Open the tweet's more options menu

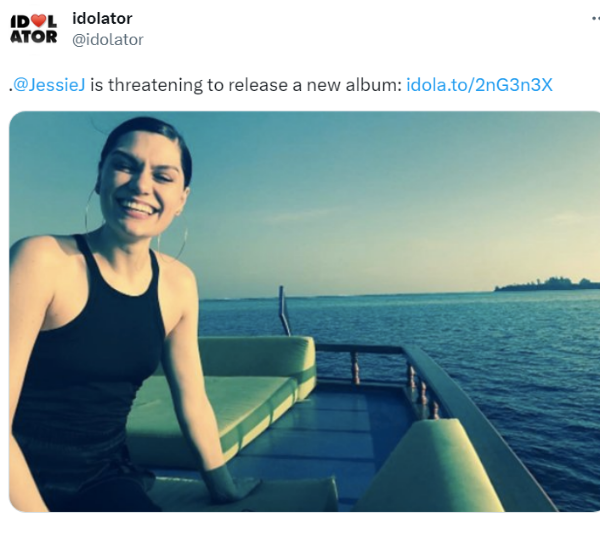point(589,20)
